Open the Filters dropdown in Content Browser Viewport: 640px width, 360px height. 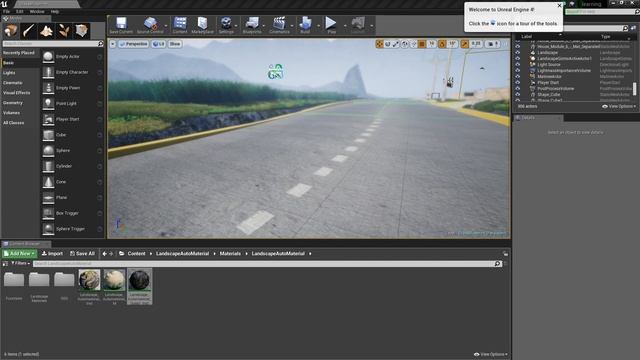[x=20, y=264]
